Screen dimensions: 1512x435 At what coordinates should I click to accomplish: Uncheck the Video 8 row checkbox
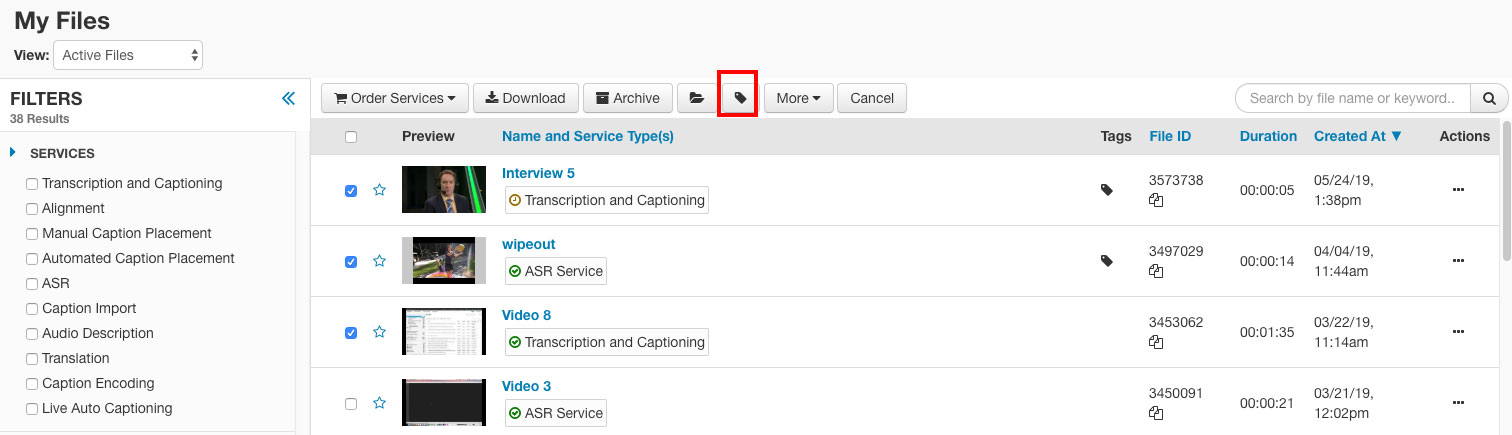pos(351,333)
